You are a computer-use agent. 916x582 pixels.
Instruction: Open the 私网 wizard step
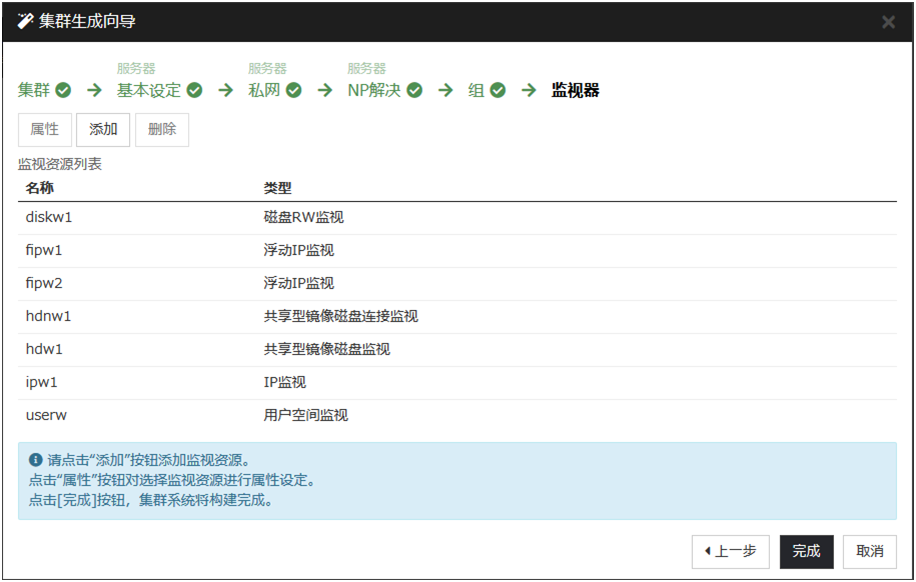pyautogui.click(x=265, y=91)
